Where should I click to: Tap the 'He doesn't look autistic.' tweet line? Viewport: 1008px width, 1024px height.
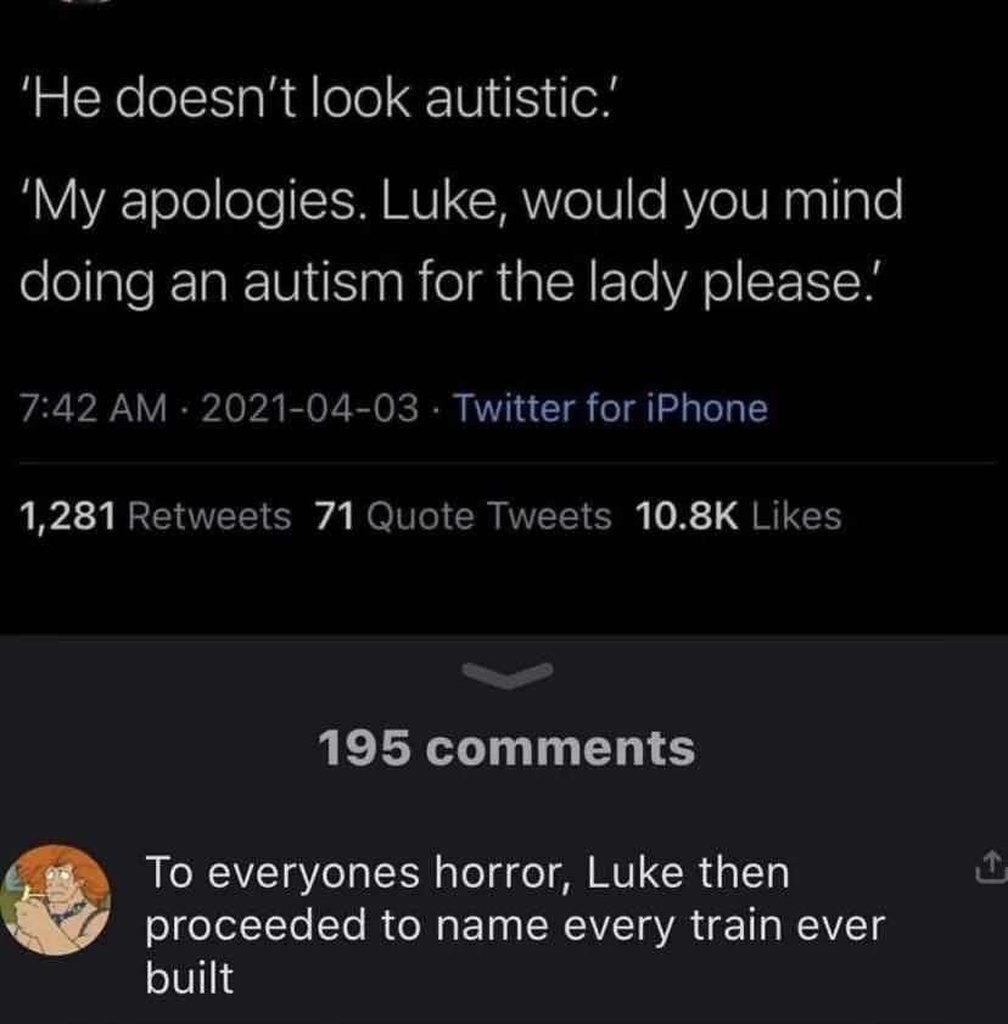point(317,99)
